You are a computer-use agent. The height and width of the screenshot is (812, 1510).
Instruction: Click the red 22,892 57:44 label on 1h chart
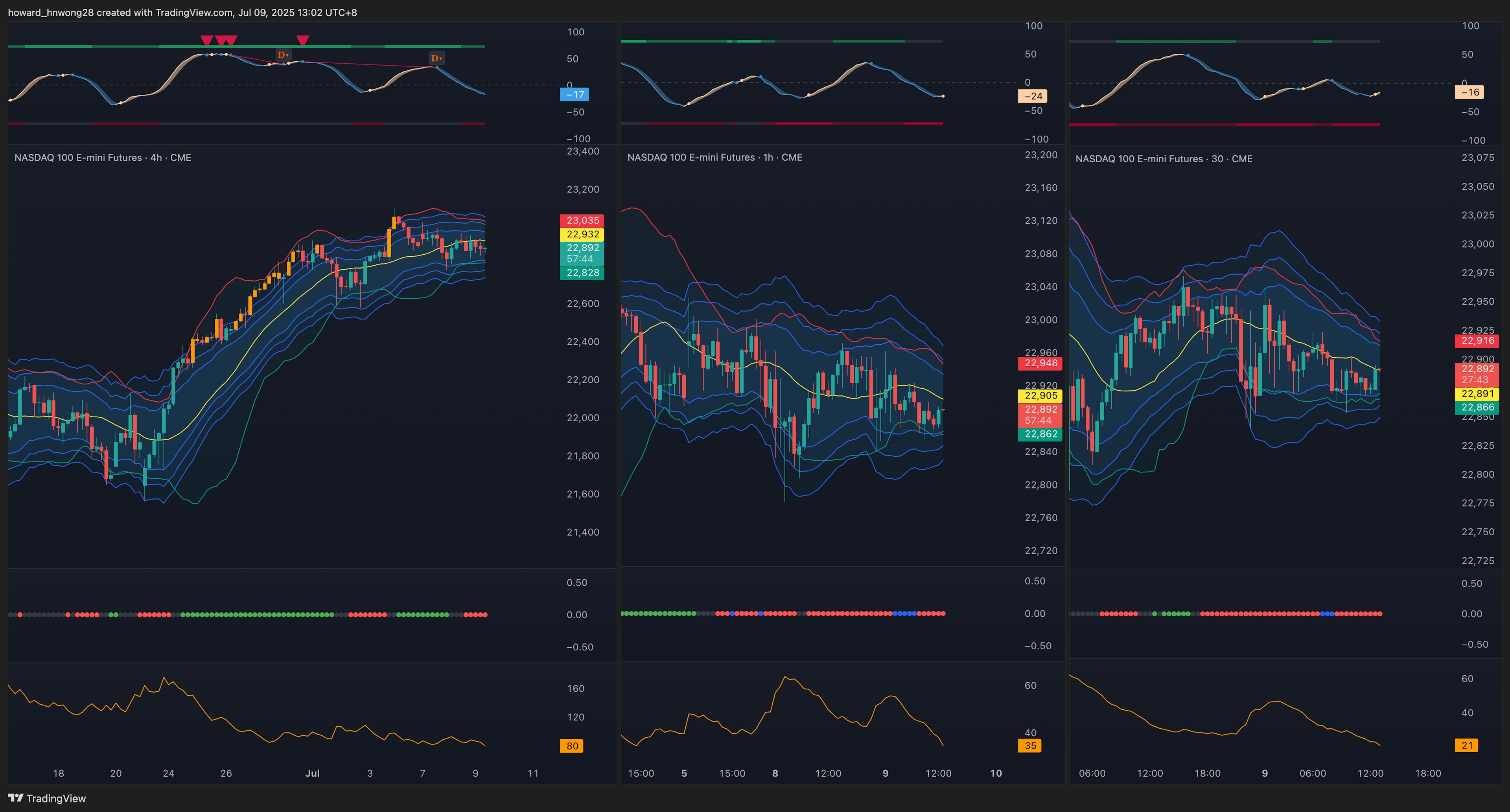[1040, 415]
